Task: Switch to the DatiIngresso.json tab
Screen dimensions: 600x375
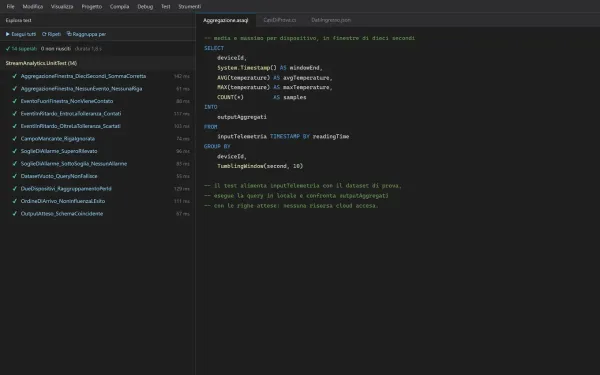Action: [x=331, y=20]
